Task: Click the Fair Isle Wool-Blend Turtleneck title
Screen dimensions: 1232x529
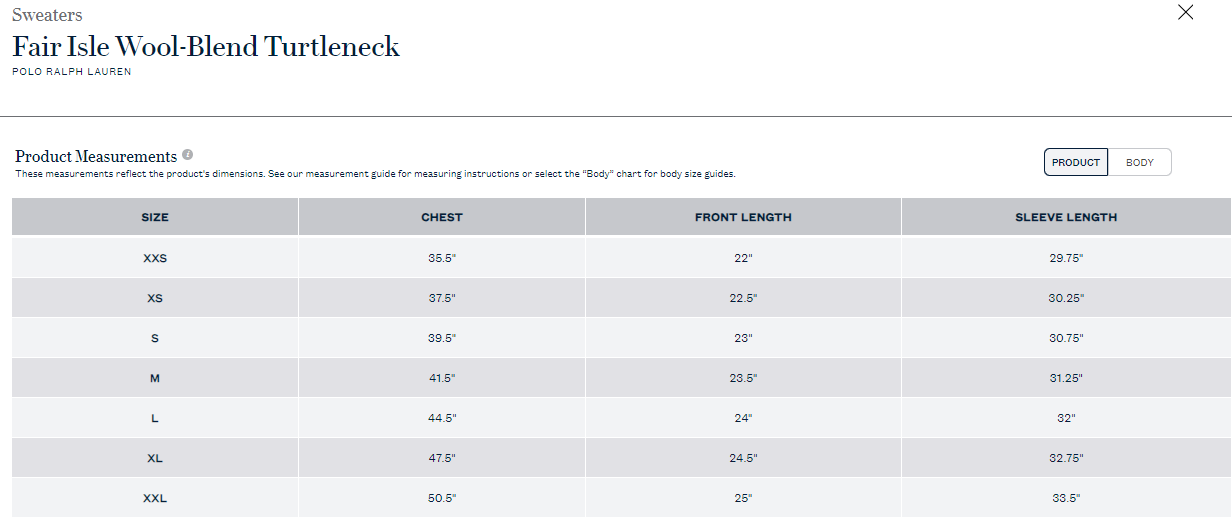Action: point(206,46)
